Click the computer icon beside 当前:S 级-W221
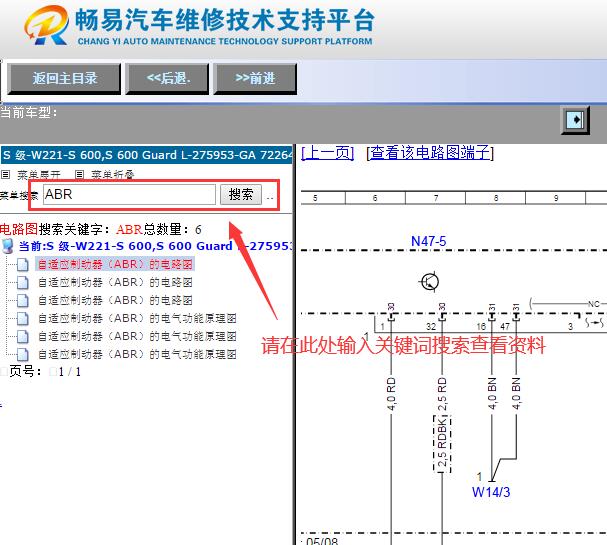 point(7,246)
